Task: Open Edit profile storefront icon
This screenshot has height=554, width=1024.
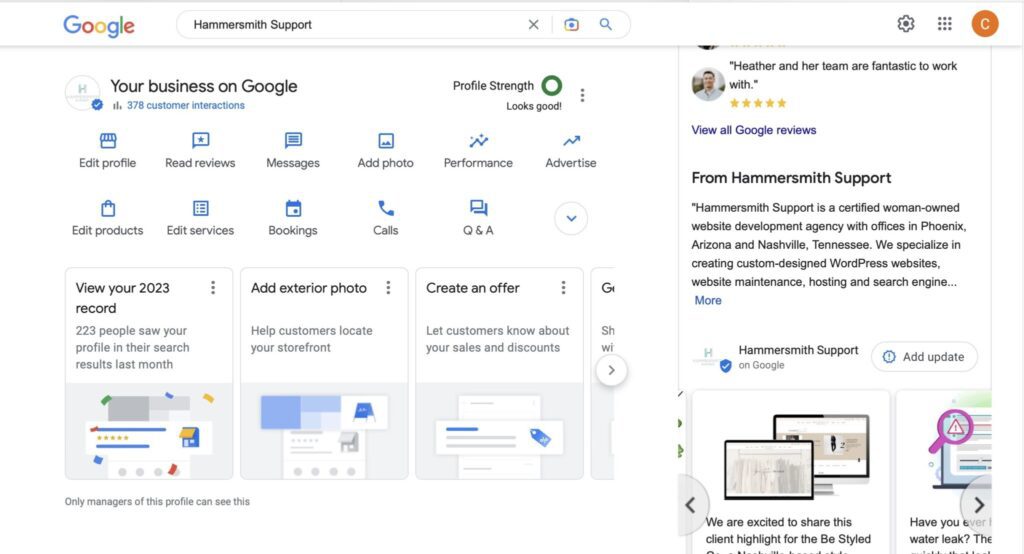Action: pyautogui.click(x=108, y=140)
